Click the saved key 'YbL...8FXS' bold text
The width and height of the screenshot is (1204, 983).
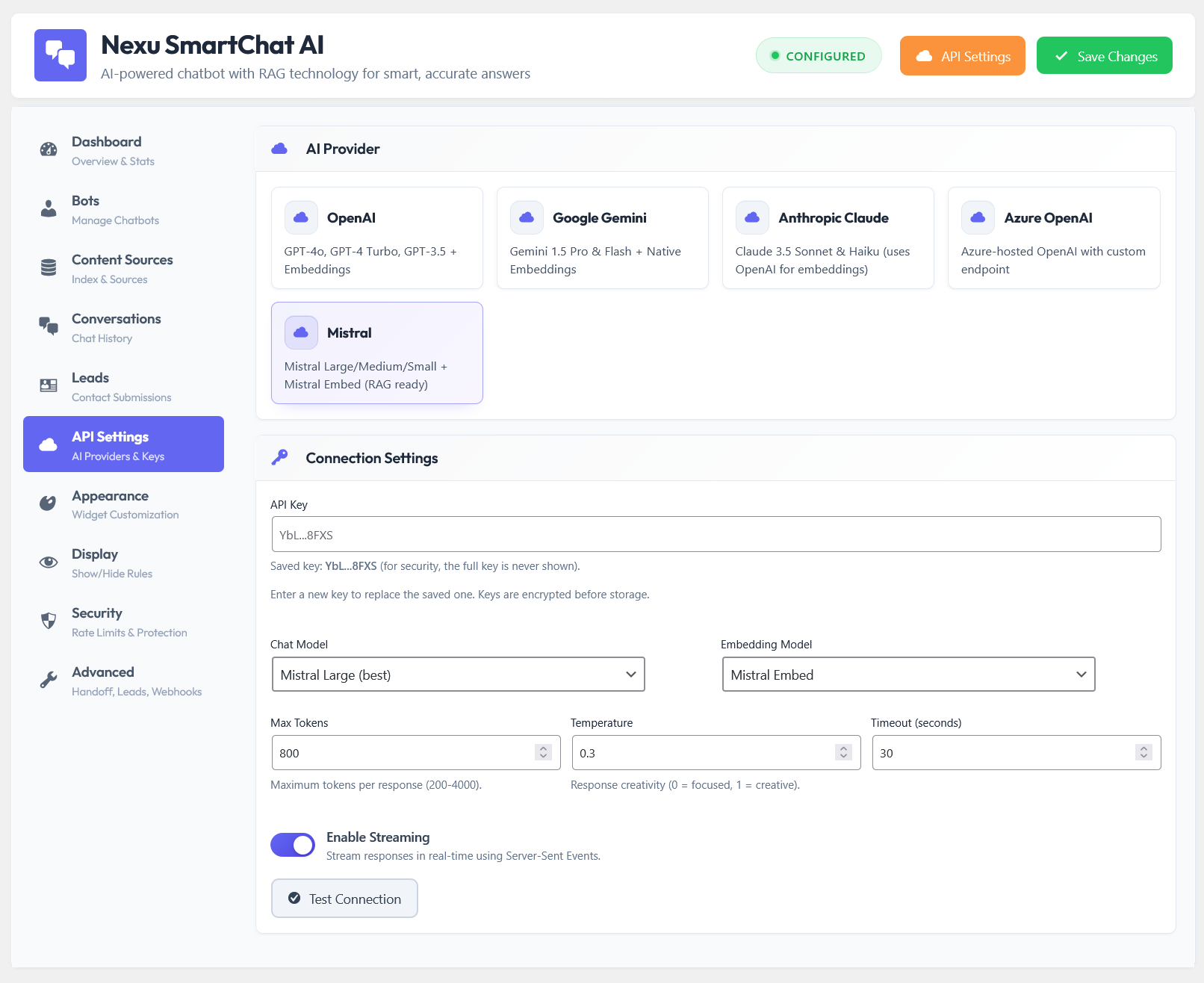tap(351, 566)
